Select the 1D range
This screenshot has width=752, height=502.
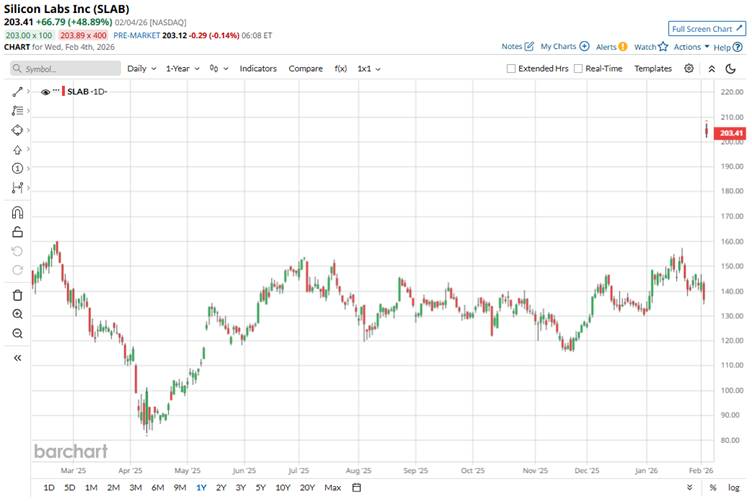tap(49, 488)
